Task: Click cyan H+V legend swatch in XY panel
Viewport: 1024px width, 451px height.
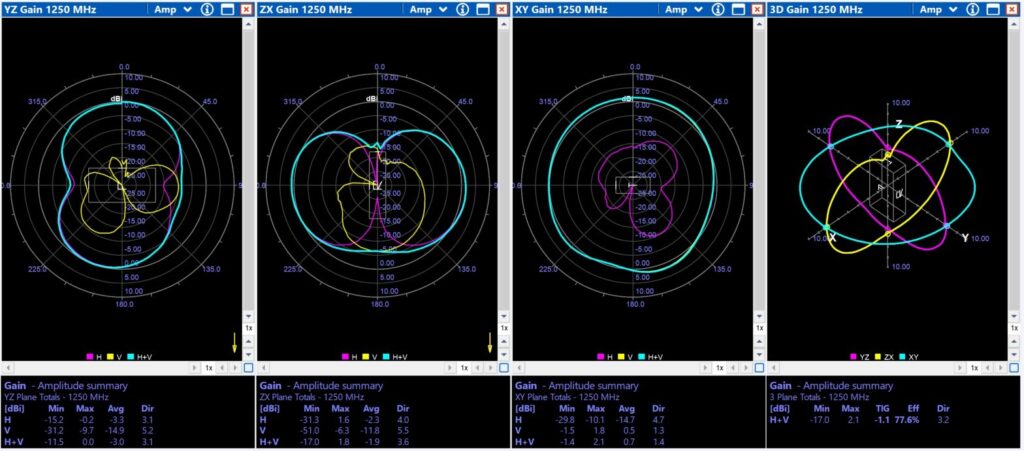Action: (641, 356)
